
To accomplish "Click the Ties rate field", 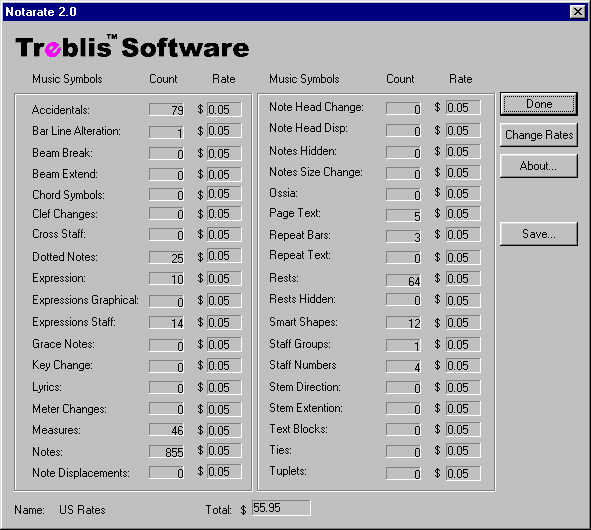I will click(x=463, y=451).
